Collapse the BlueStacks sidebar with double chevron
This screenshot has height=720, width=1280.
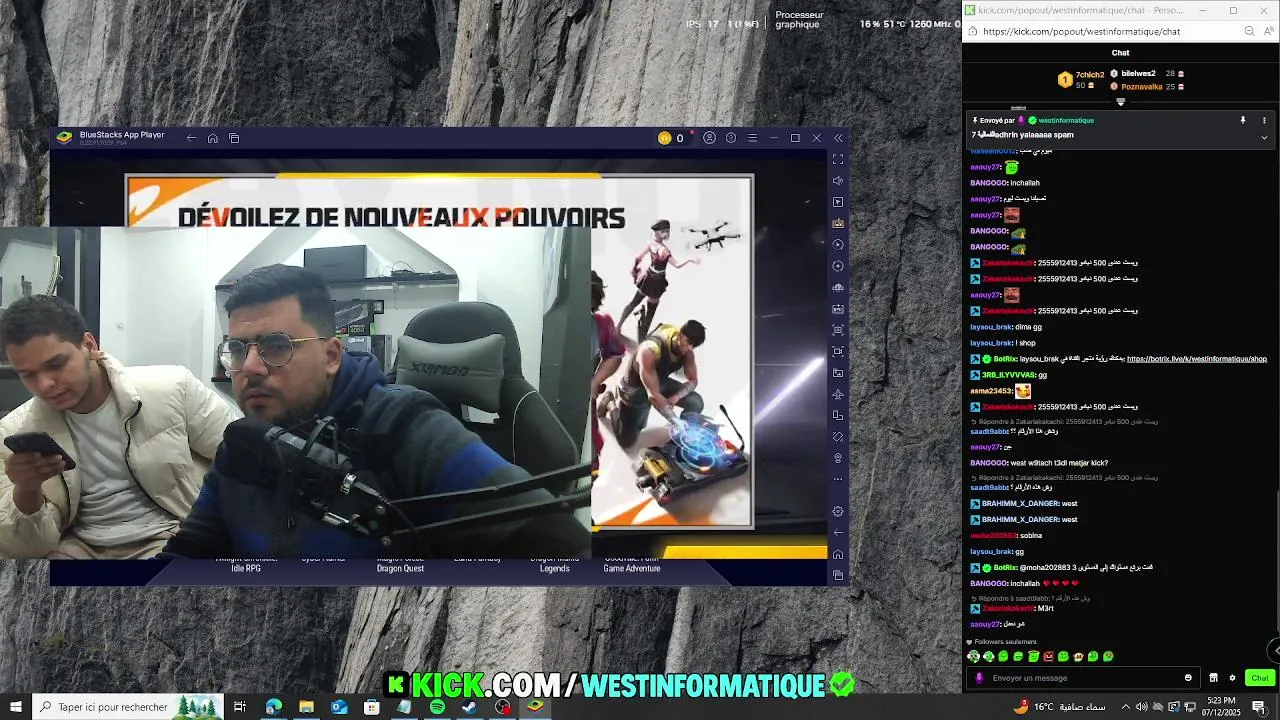click(x=838, y=138)
